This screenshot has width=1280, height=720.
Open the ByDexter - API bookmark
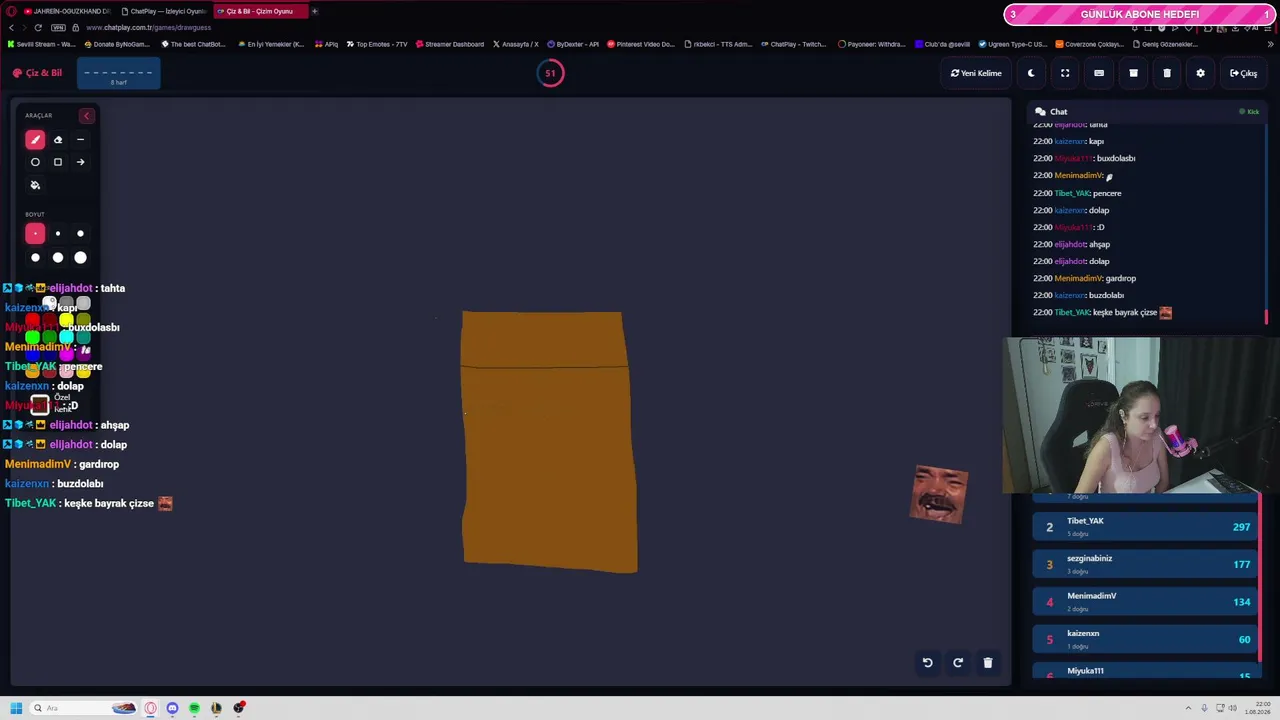(x=573, y=44)
